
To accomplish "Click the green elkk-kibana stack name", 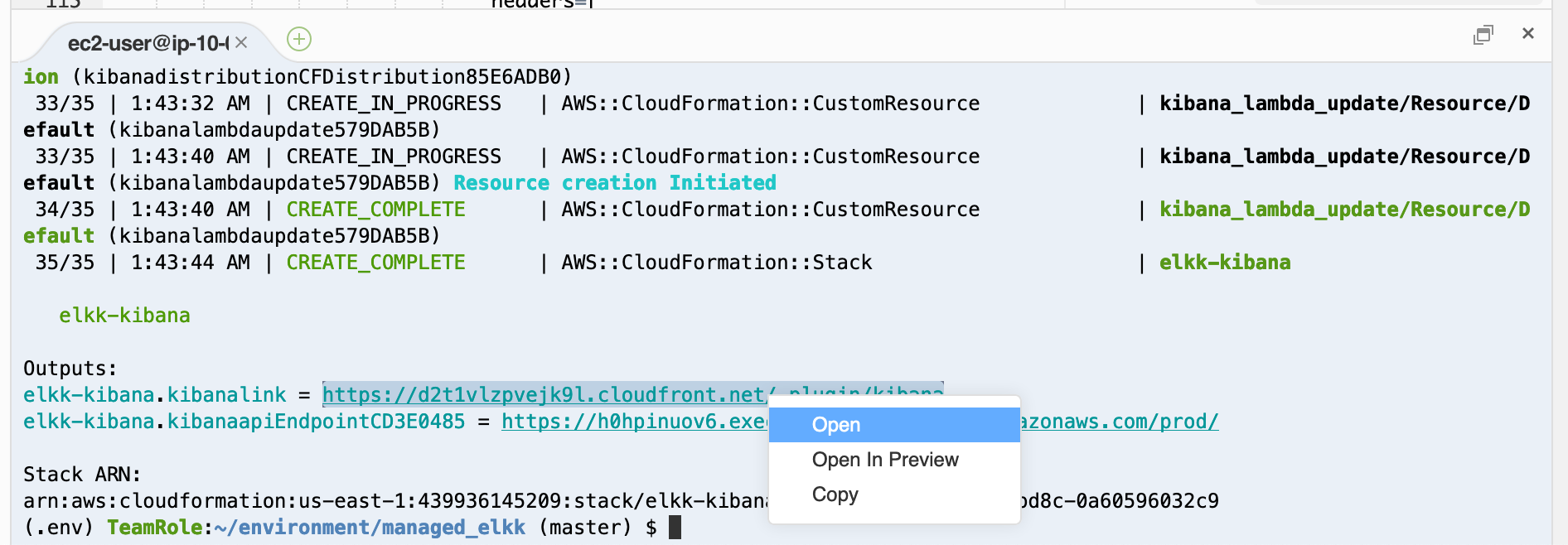I will coord(124,316).
